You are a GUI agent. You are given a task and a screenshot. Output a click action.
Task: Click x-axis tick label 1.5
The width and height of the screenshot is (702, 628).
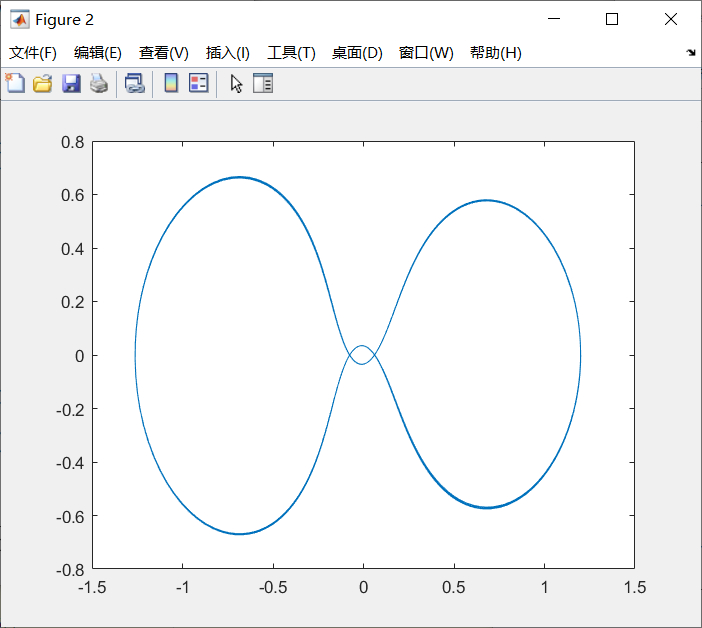[635, 587]
